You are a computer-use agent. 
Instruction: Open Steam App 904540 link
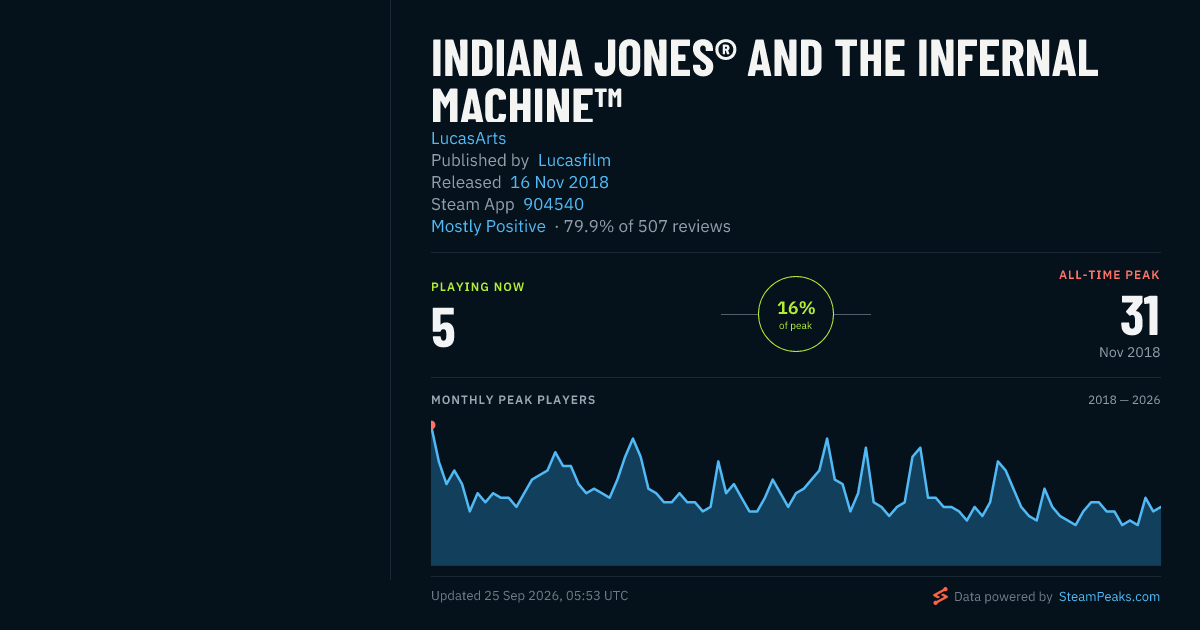(x=553, y=204)
